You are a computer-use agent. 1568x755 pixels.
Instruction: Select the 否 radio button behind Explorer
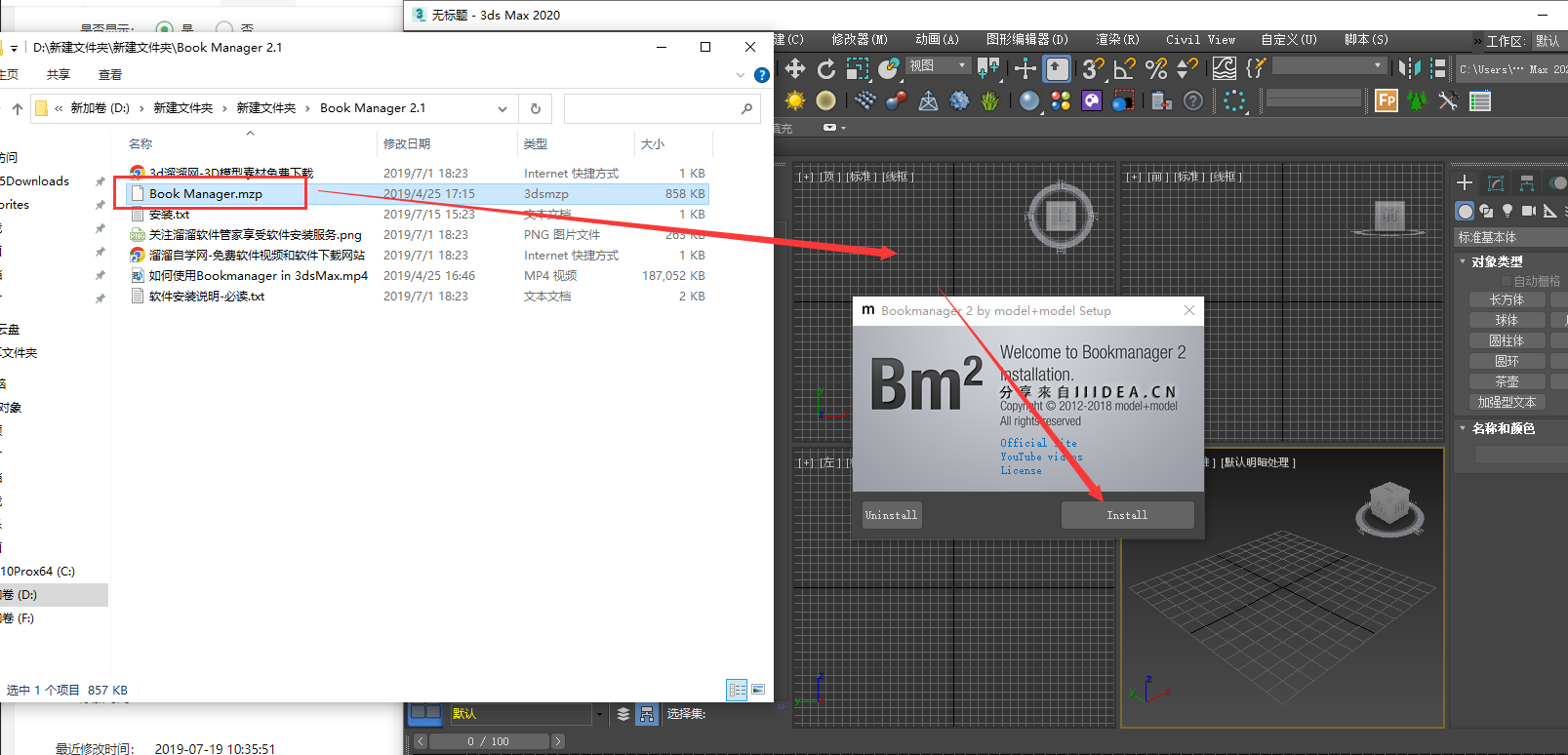[x=223, y=29]
